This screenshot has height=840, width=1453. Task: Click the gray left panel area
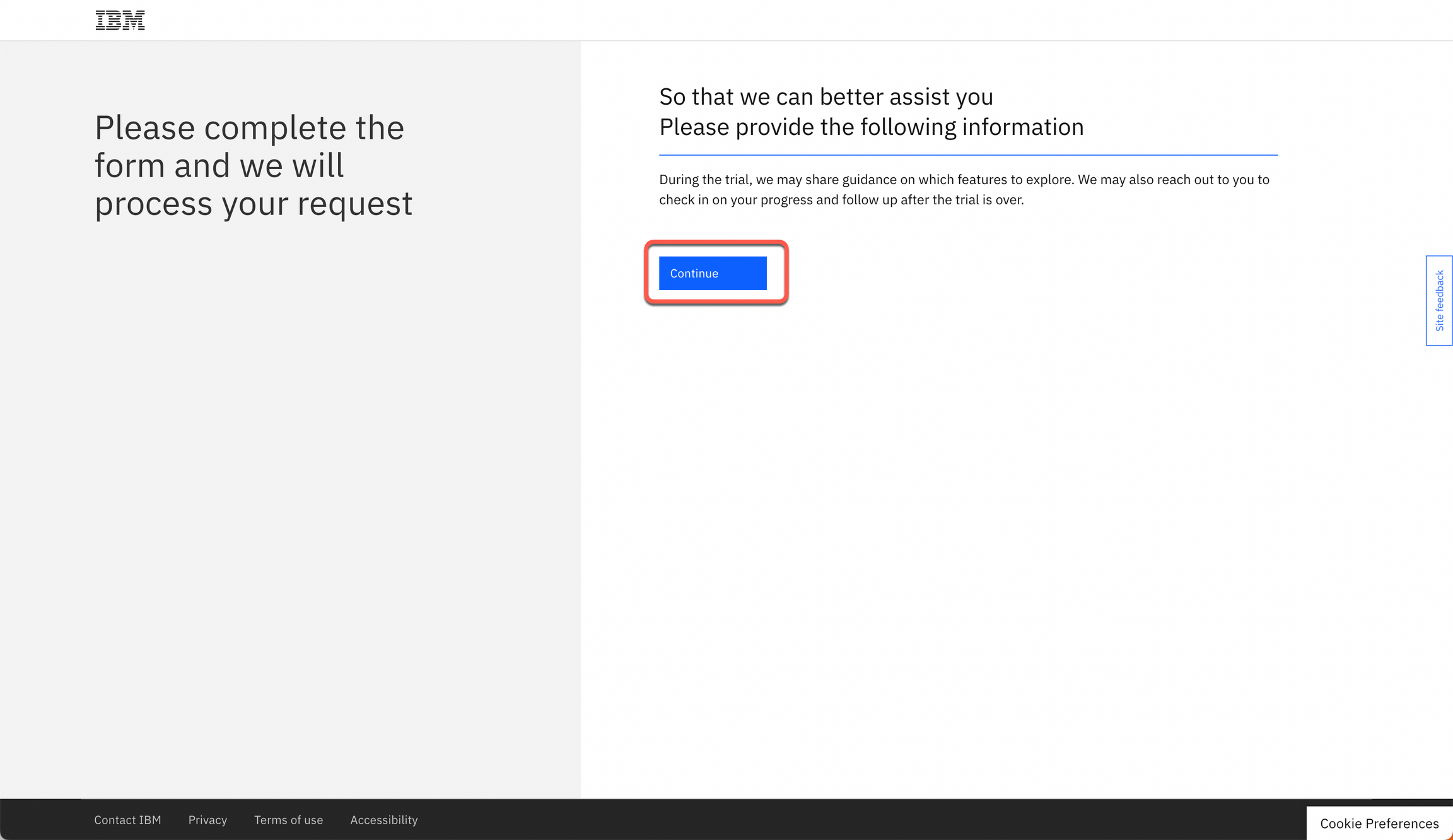click(284, 505)
